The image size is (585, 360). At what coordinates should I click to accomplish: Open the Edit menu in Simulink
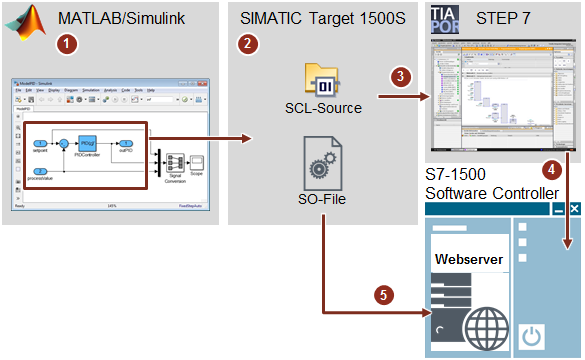click(x=29, y=90)
